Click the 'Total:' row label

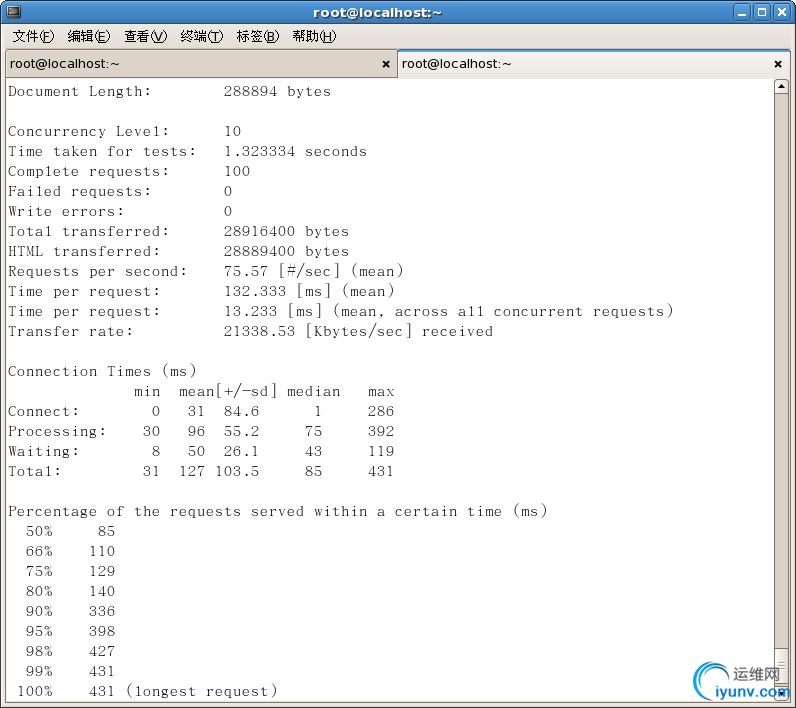pyautogui.click(x=35, y=471)
